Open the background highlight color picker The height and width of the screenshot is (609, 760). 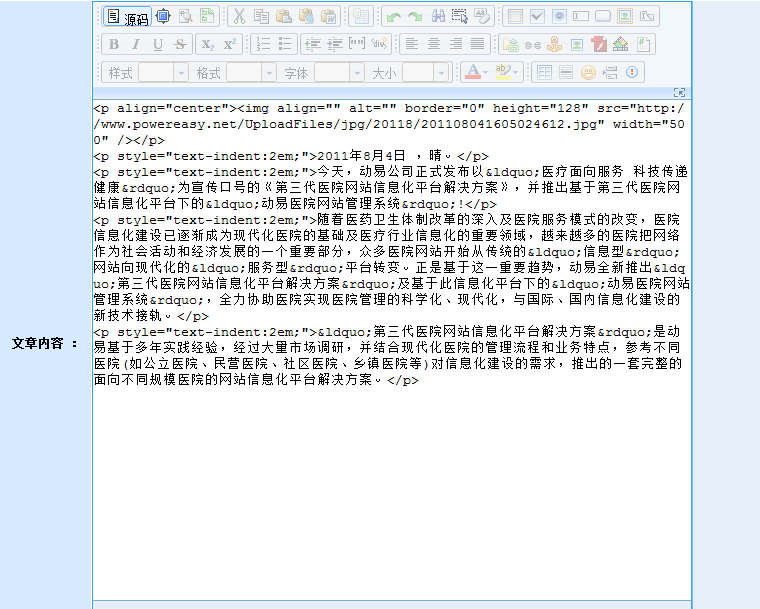pyautogui.click(x=508, y=72)
